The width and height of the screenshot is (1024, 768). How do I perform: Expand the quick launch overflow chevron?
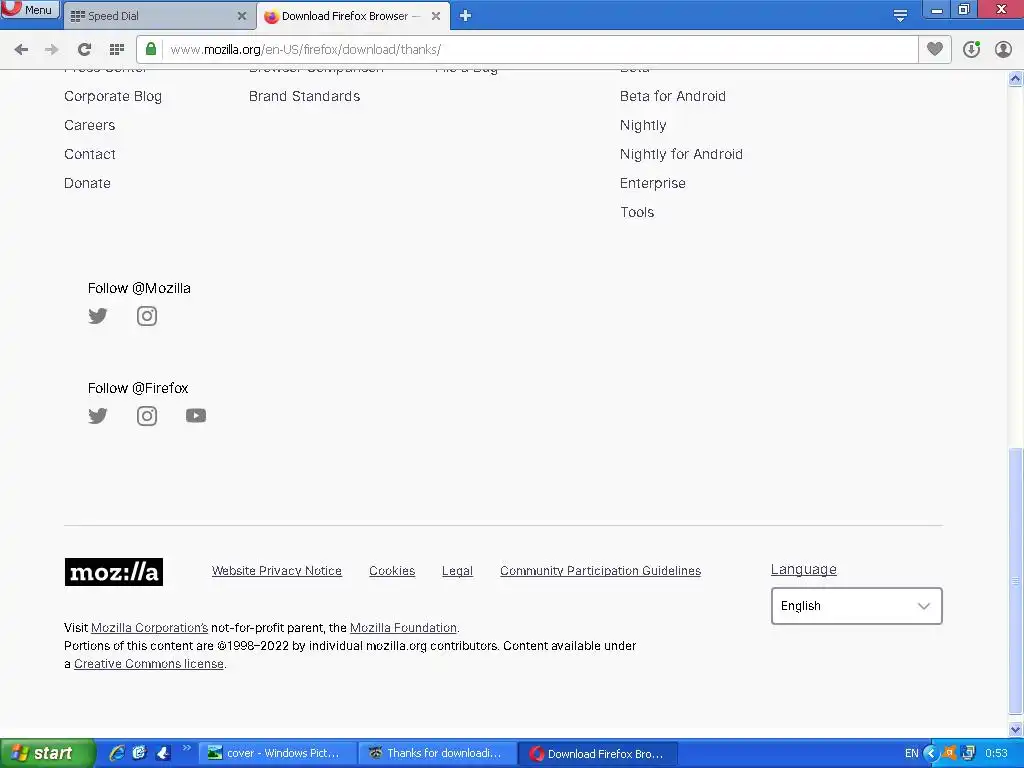point(187,748)
